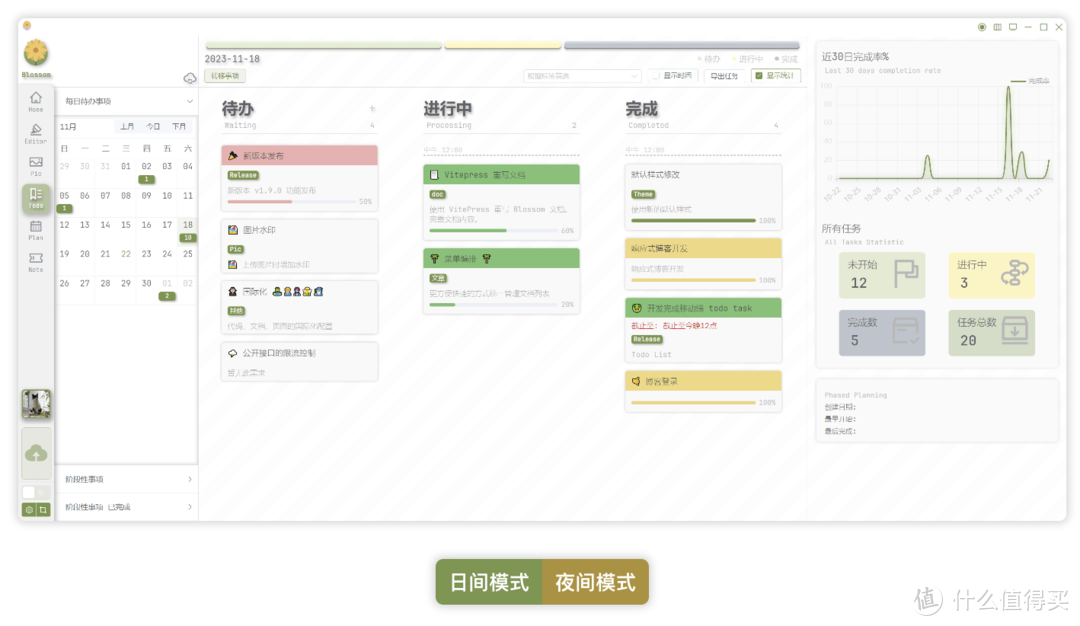Screen dimensions: 1080x626
Task: Open the Pic panel in sidebar
Action: point(35,163)
